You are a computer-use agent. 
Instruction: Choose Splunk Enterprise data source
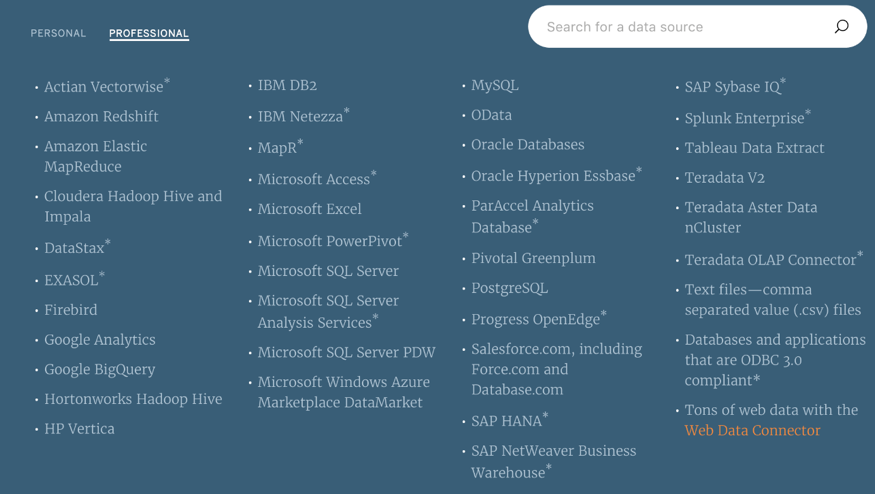click(745, 118)
